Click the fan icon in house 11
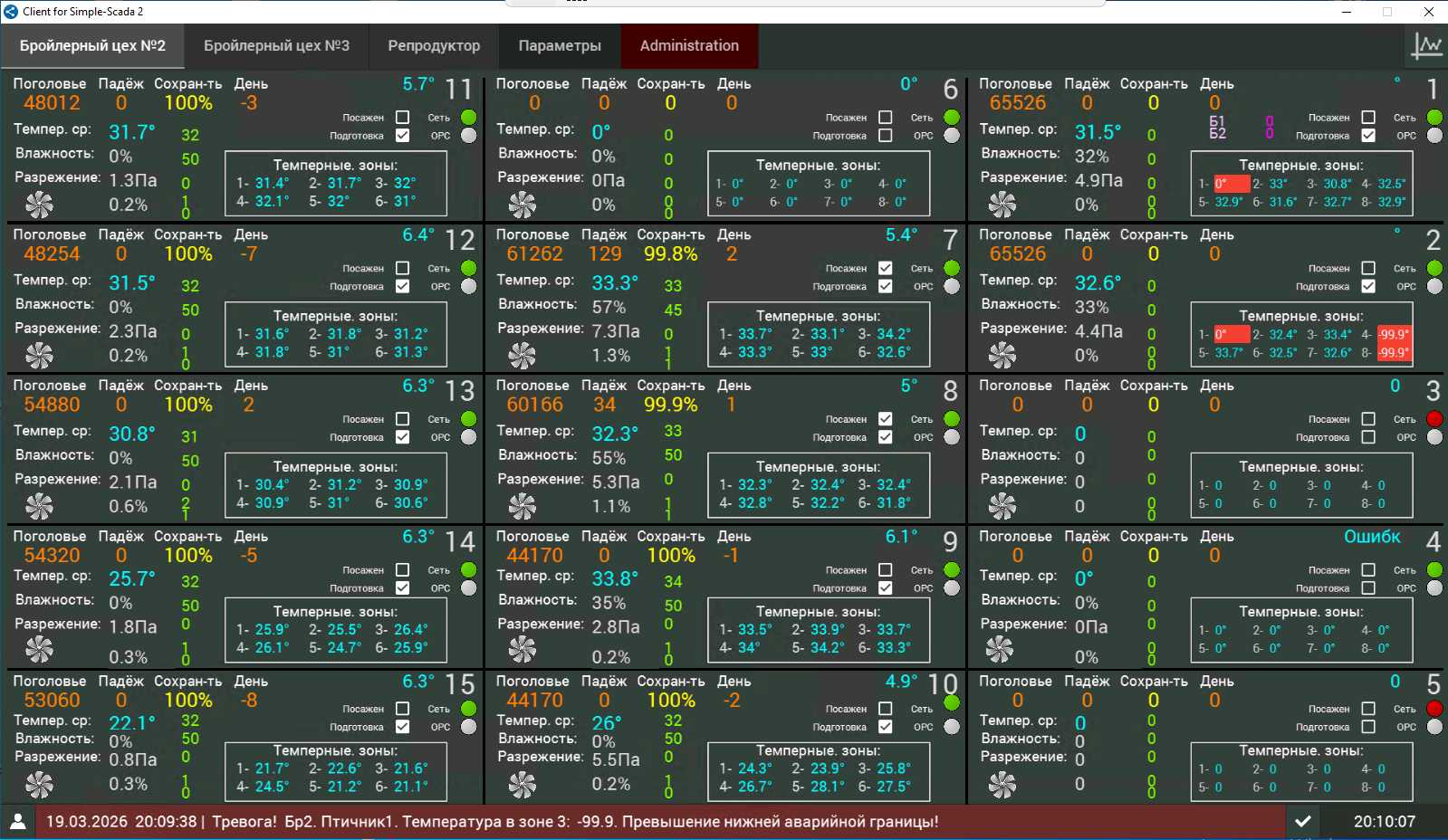This screenshot has height=840, width=1448. [39, 205]
